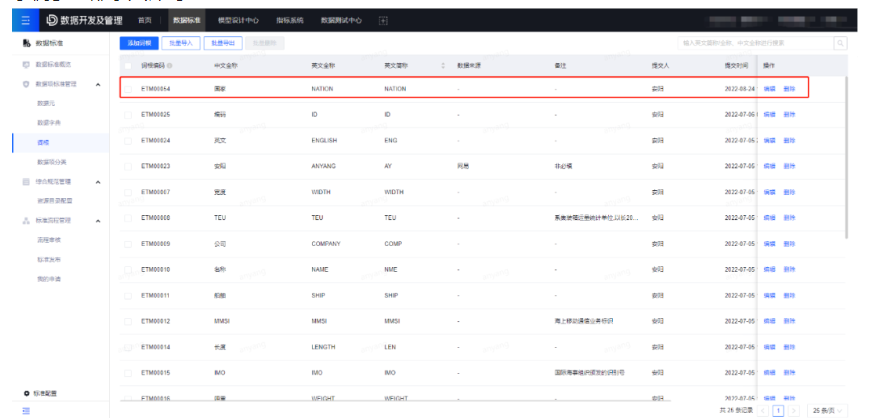Check the box for row ETM00023
The image size is (885, 418).
[128, 166]
